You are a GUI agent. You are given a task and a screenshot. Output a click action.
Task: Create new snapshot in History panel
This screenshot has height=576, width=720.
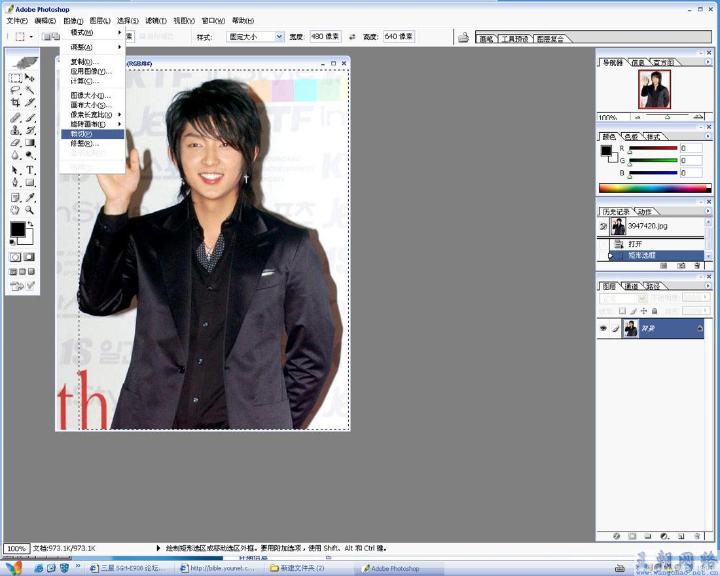coord(681,266)
